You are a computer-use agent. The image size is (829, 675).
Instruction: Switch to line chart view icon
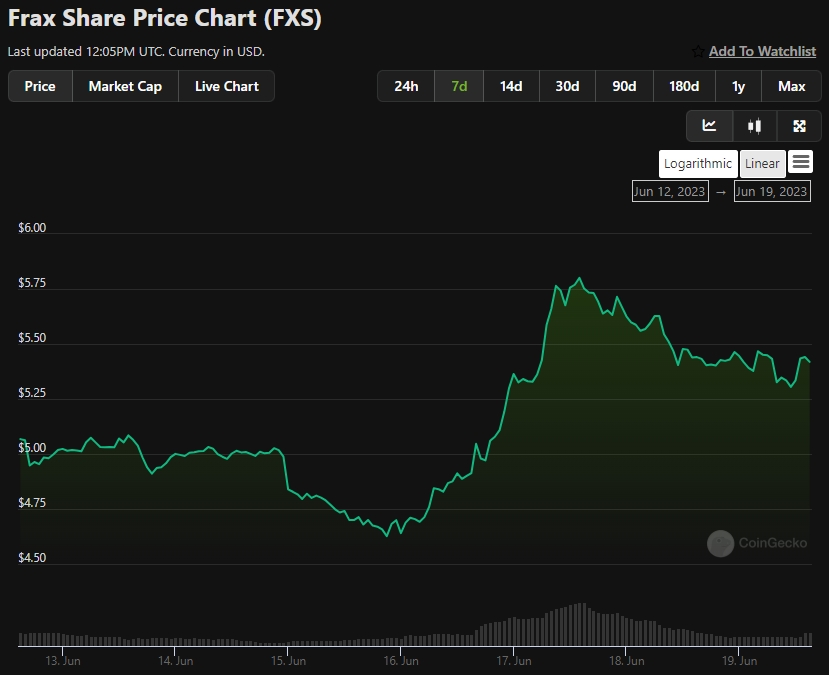click(x=710, y=126)
